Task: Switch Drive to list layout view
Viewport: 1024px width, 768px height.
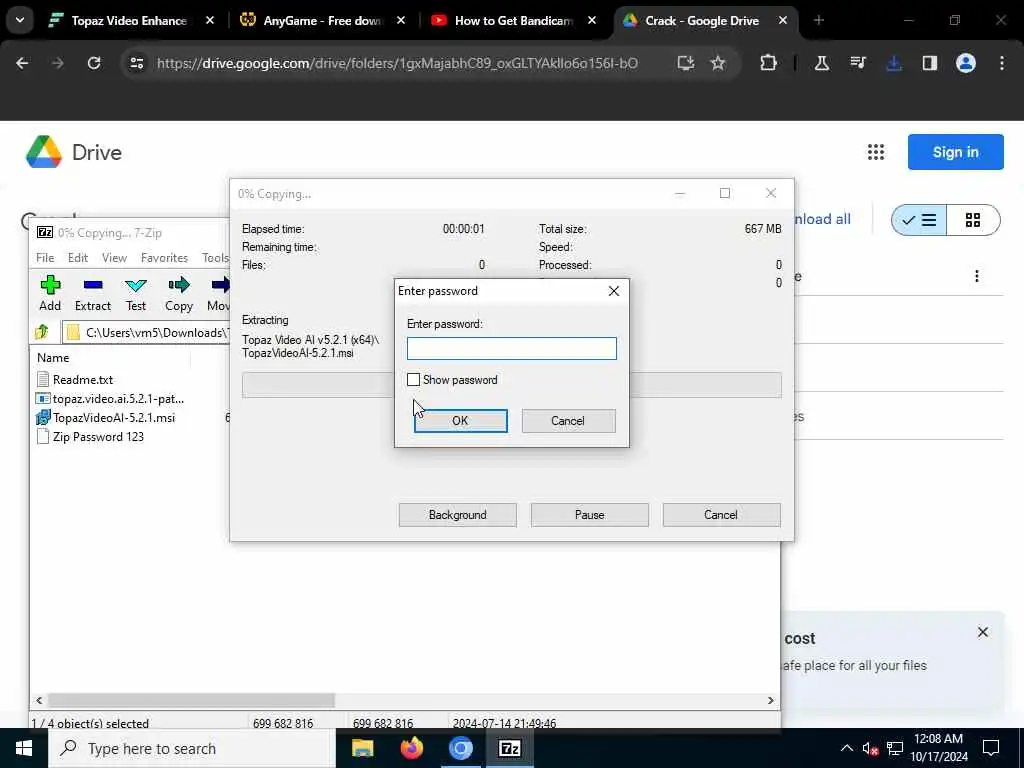Action: (x=919, y=220)
